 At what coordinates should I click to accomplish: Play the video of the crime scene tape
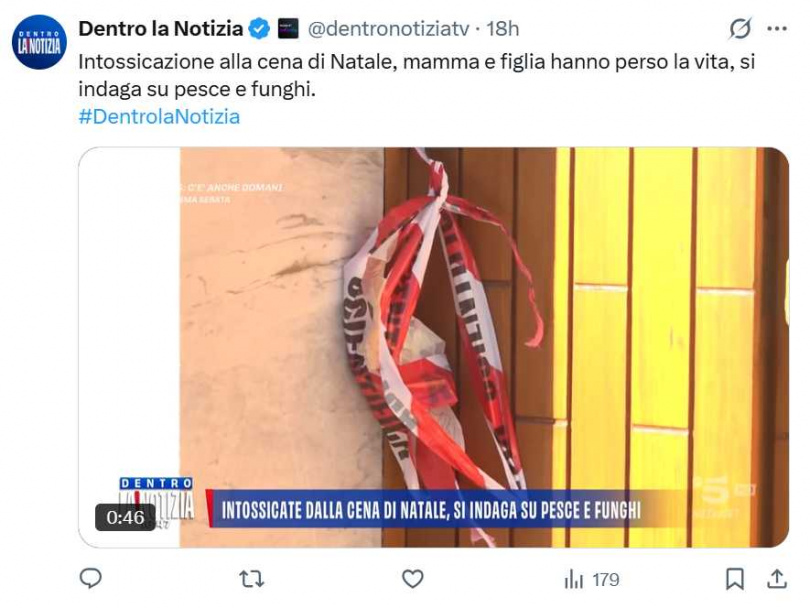[x=433, y=347]
